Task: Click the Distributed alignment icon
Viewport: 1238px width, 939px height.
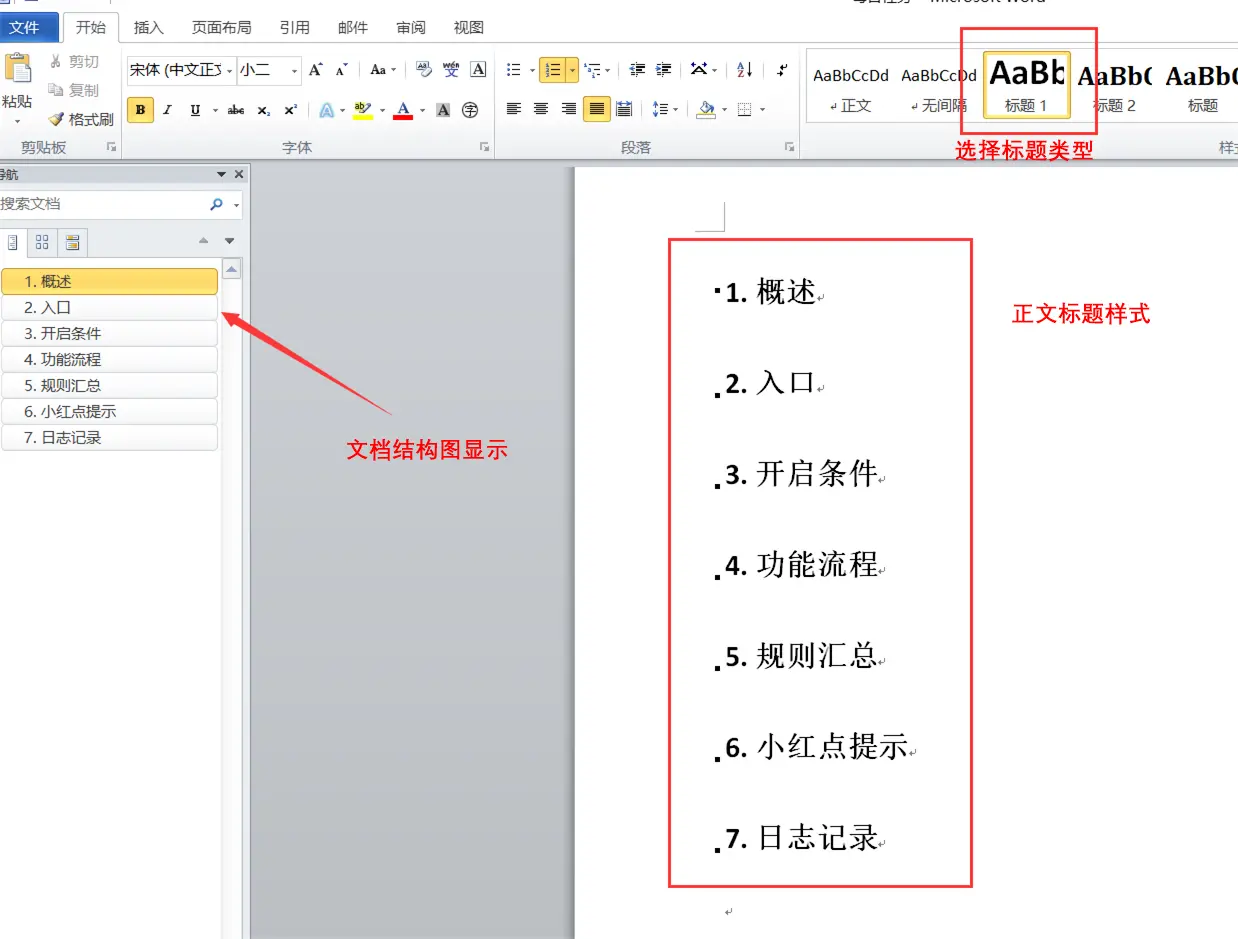Action: pos(624,109)
